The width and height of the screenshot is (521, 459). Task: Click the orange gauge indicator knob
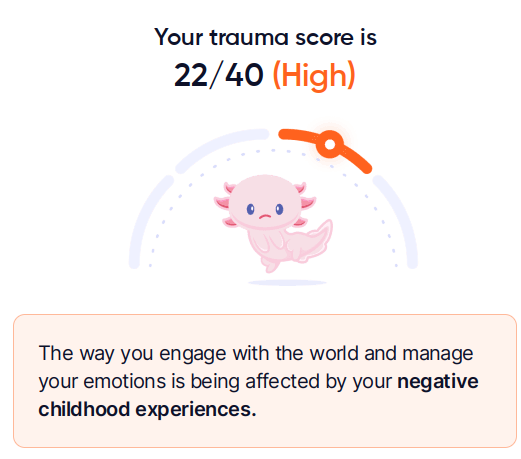coord(330,144)
